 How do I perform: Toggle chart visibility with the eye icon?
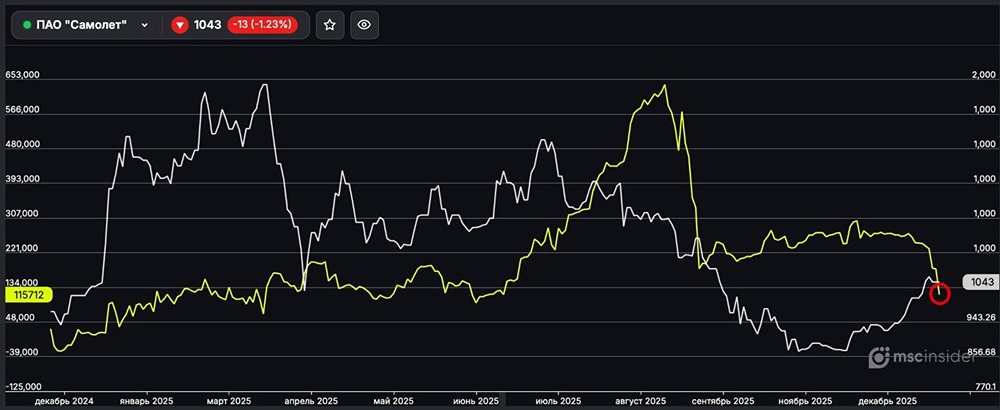[364, 25]
